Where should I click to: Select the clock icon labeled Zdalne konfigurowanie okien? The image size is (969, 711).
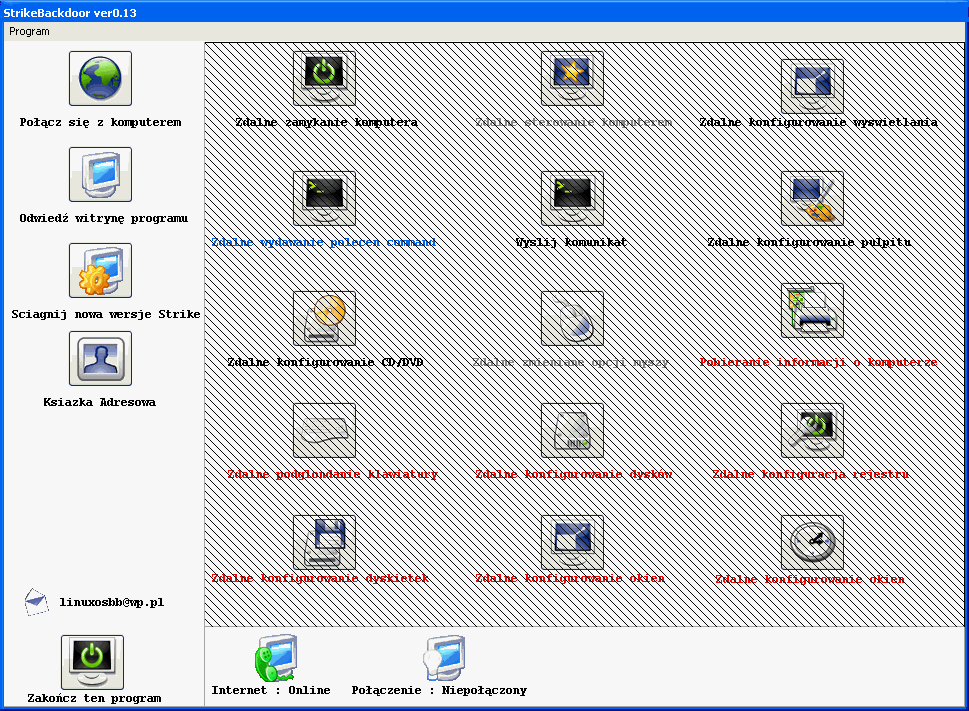[x=812, y=540]
